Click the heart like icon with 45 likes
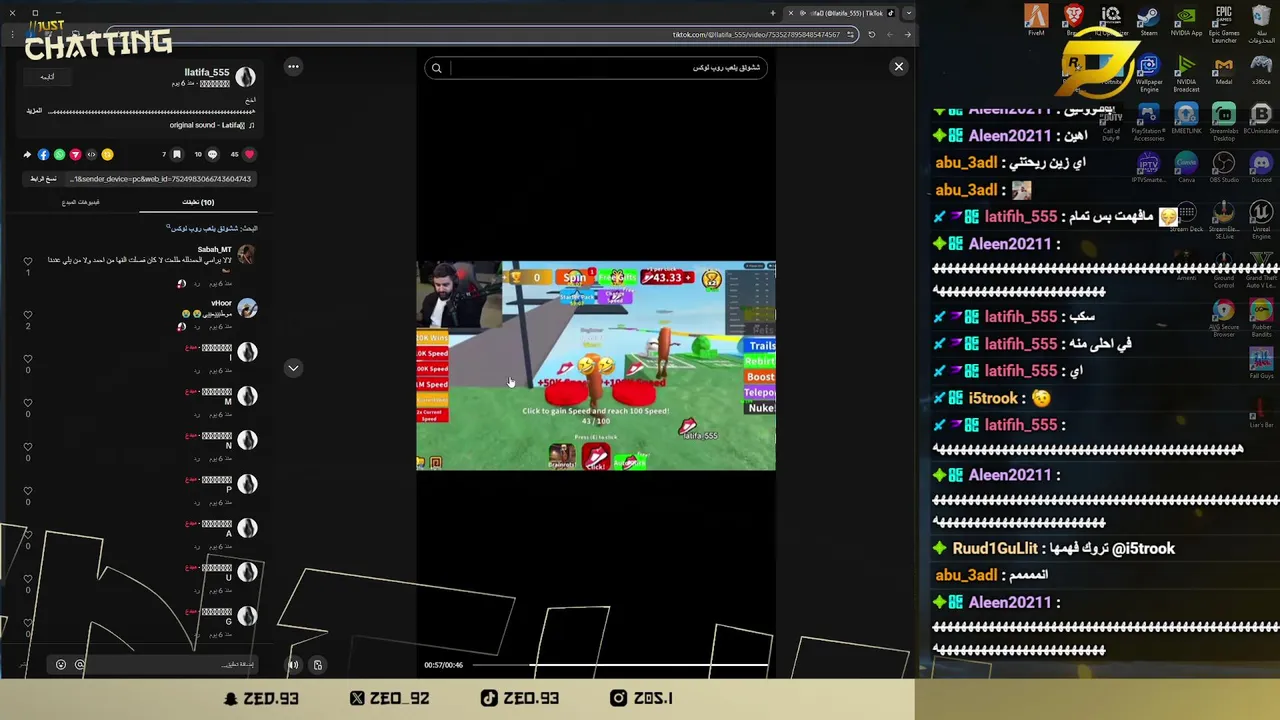This screenshot has width=1280, height=720. (x=249, y=155)
